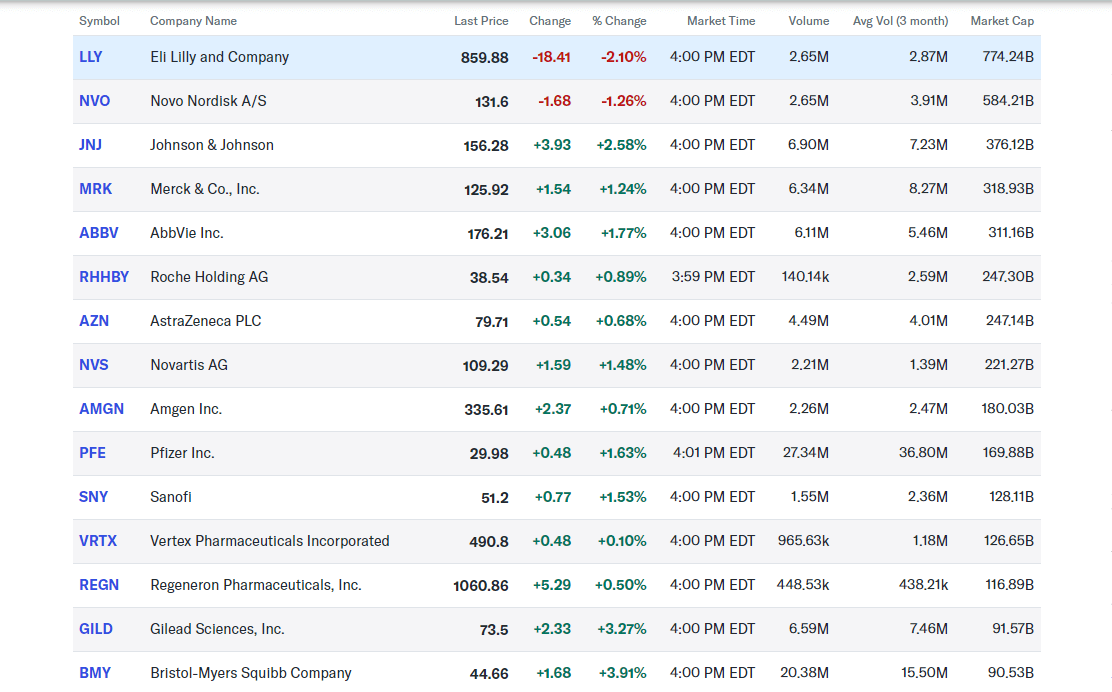Sort by the % Change column header
This screenshot has height=692, width=1112.
tap(619, 21)
